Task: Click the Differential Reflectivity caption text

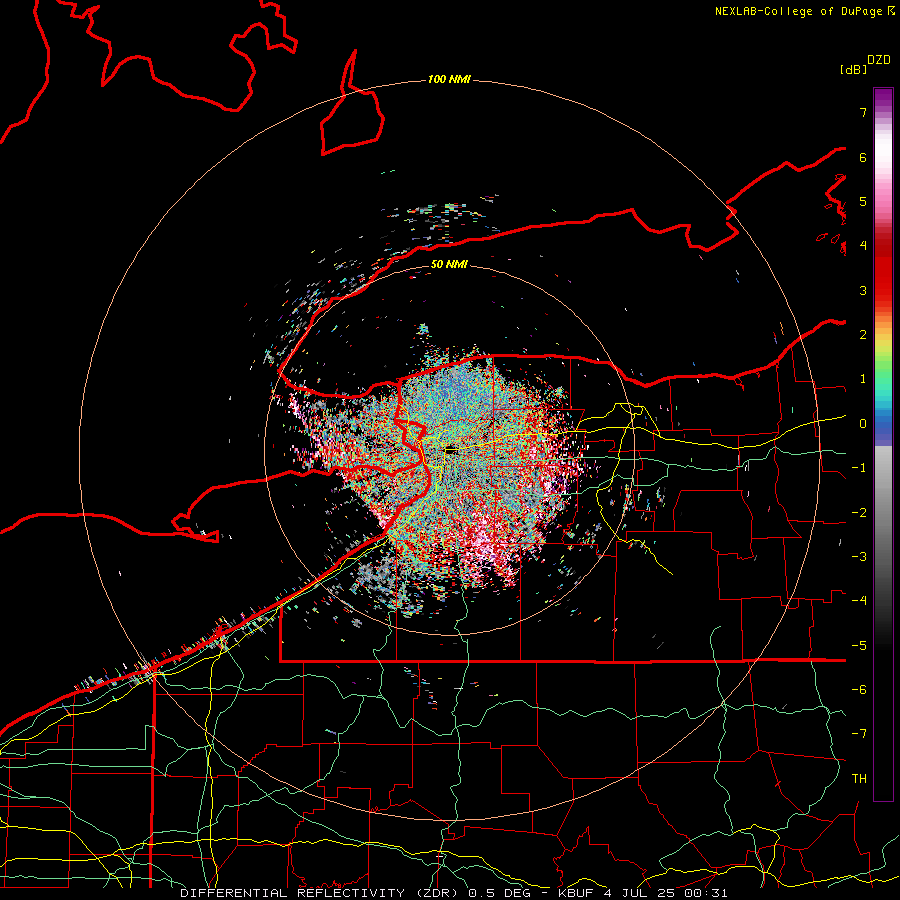Action: 453,893
